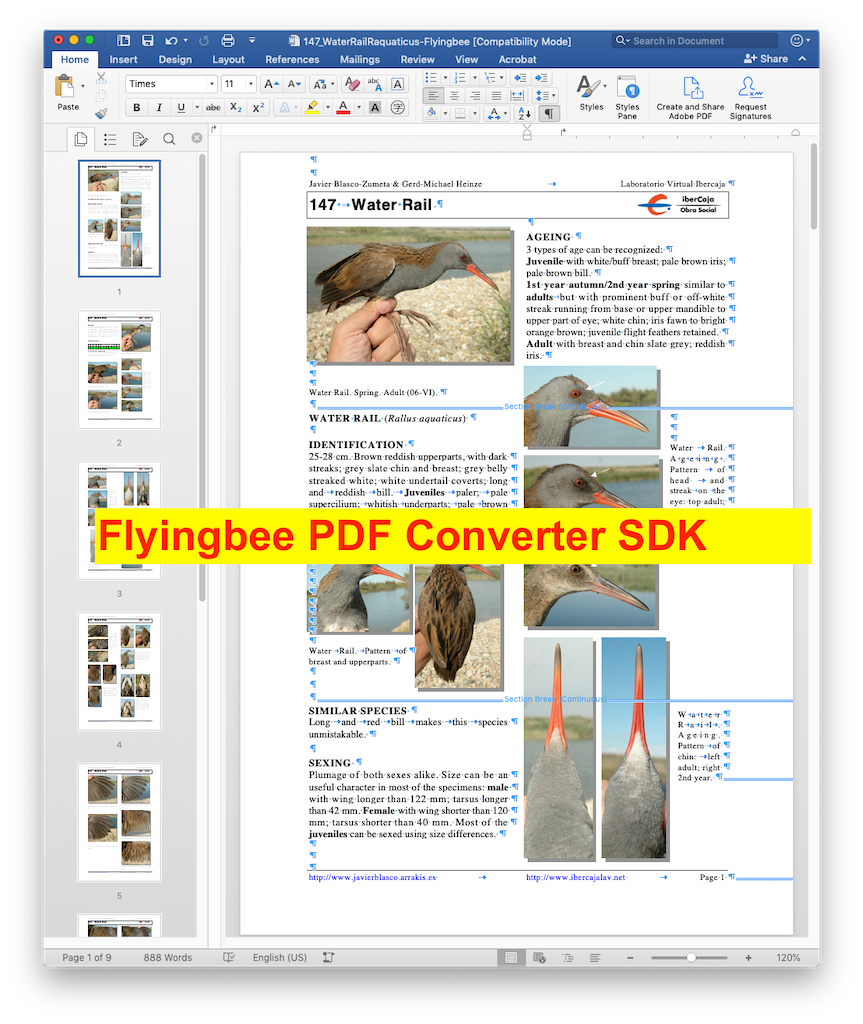Open the sidebar search and replace pane

169,139
